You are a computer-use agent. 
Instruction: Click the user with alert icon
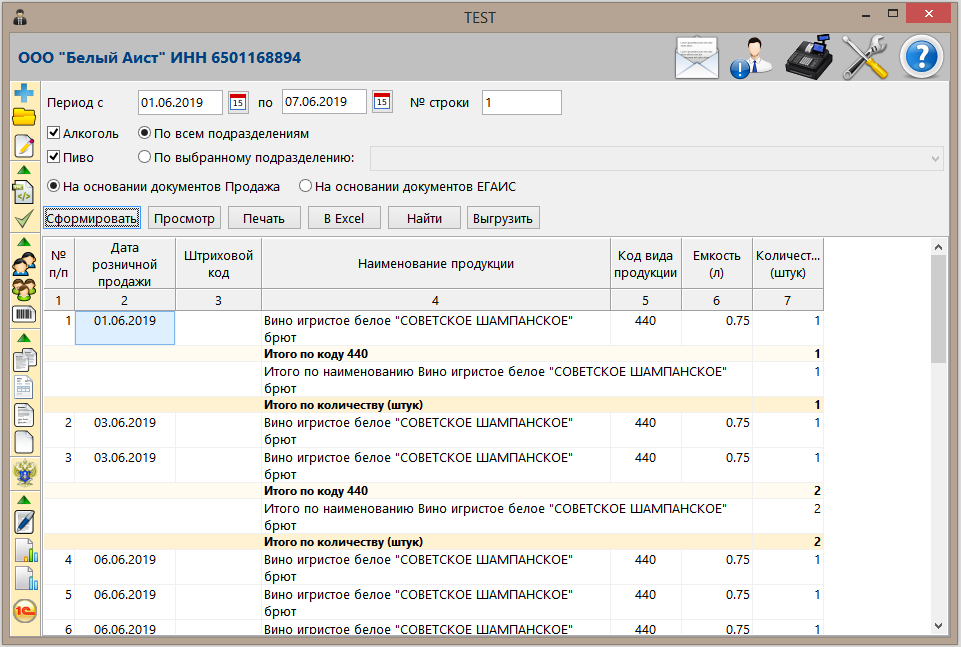pyautogui.click(x=751, y=58)
